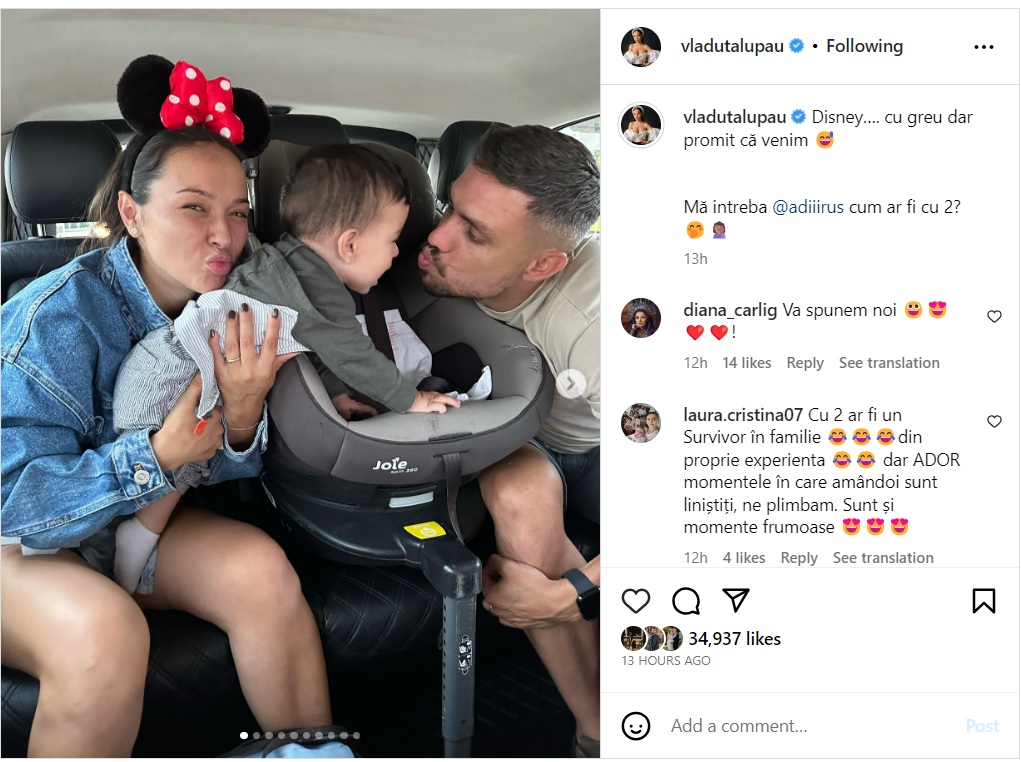Open the three-dots more options menu
This screenshot has width=1021, height=762.
[x=983, y=47]
